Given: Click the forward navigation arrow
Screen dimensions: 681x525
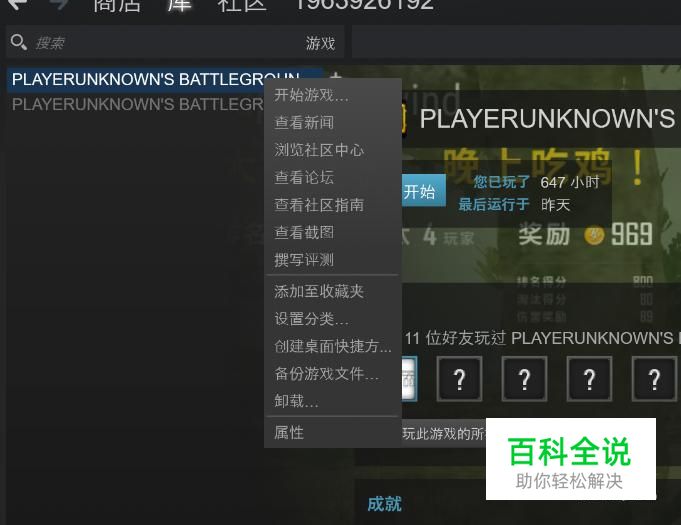Looking at the screenshot, I should pyautogui.click(x=59, y=4).
